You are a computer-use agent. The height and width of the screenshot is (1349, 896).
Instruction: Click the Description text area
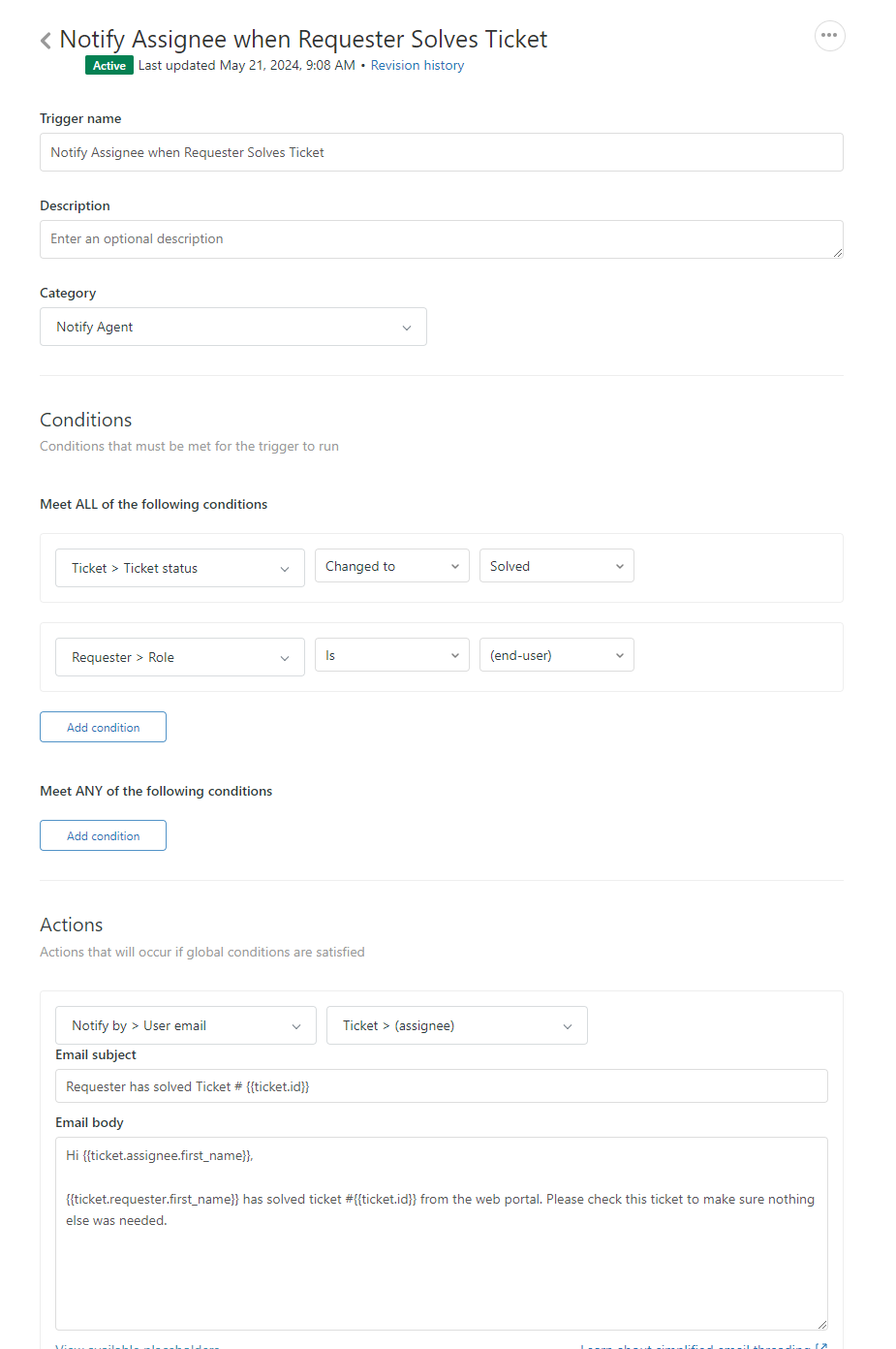click(441, 239)
